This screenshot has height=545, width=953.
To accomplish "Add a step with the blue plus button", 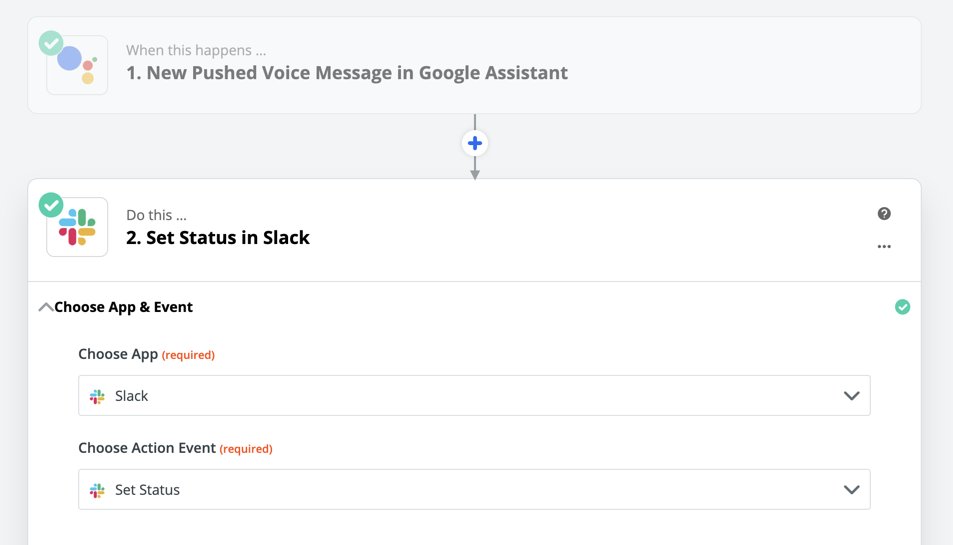I will click(x=475, y=143).
